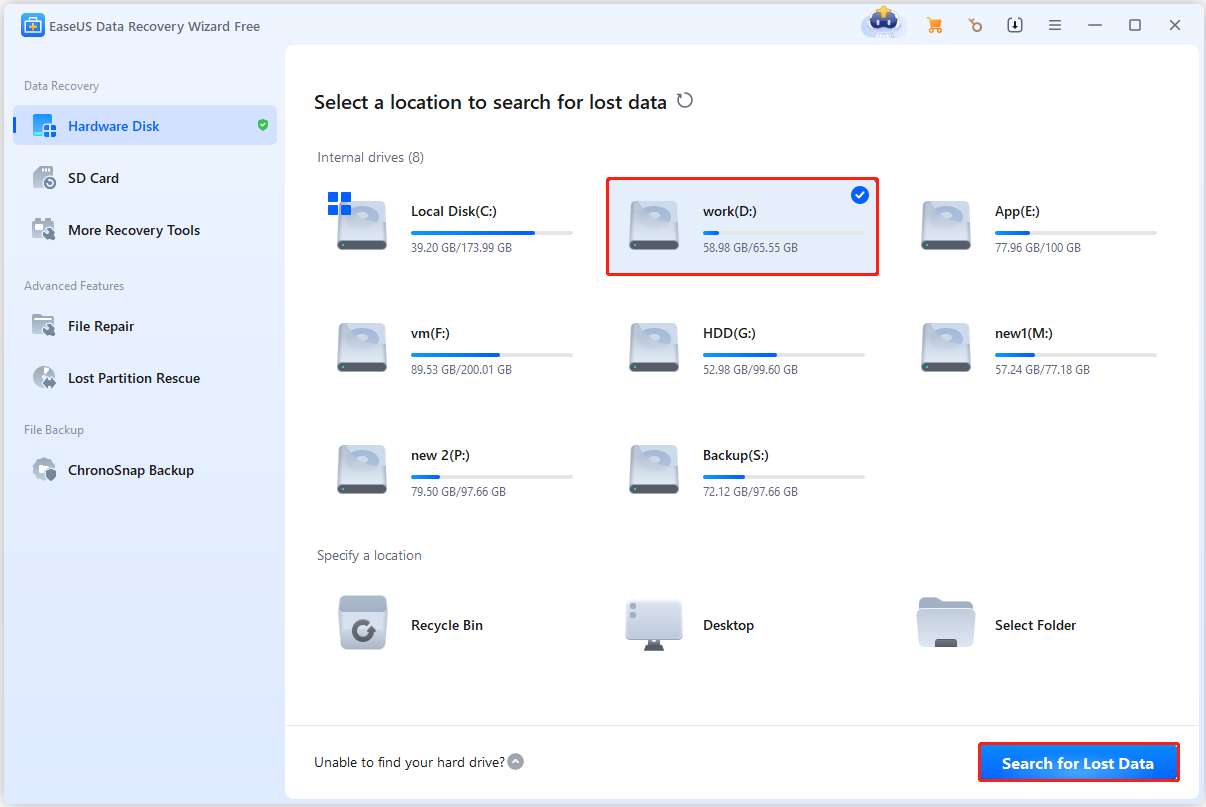Expand the Unable to find hard drive arrow
1206x807 pixels.
pyautogui.click(x=515, y=761)
